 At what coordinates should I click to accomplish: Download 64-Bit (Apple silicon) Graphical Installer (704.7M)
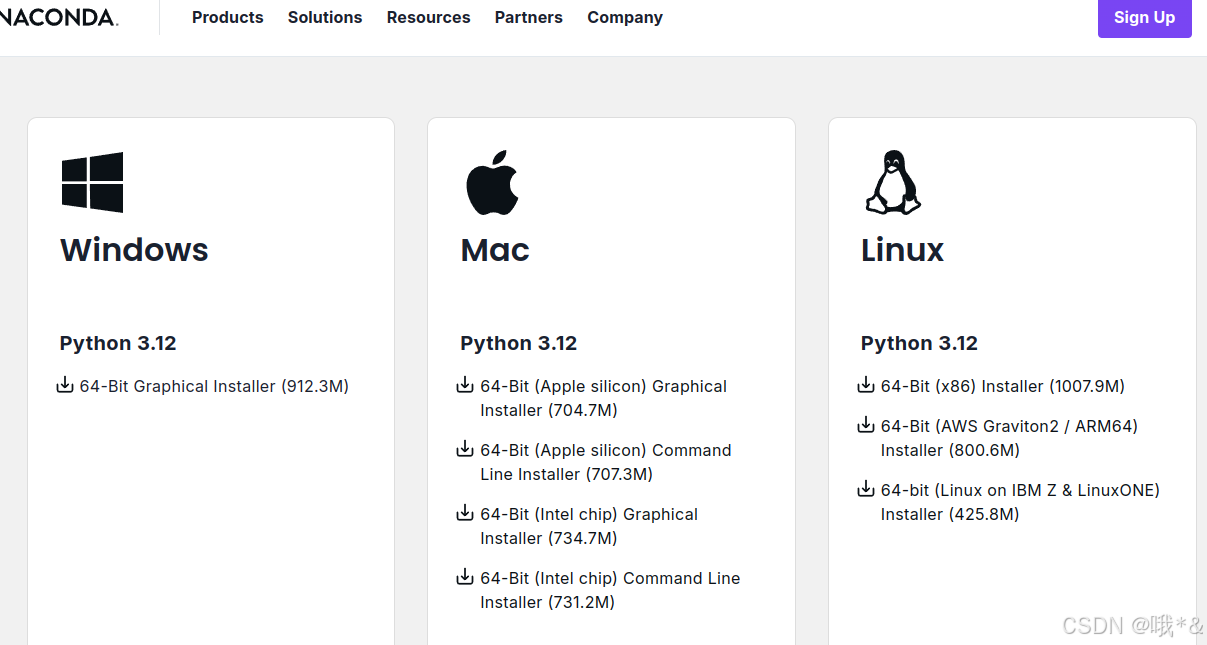[603, 398]
